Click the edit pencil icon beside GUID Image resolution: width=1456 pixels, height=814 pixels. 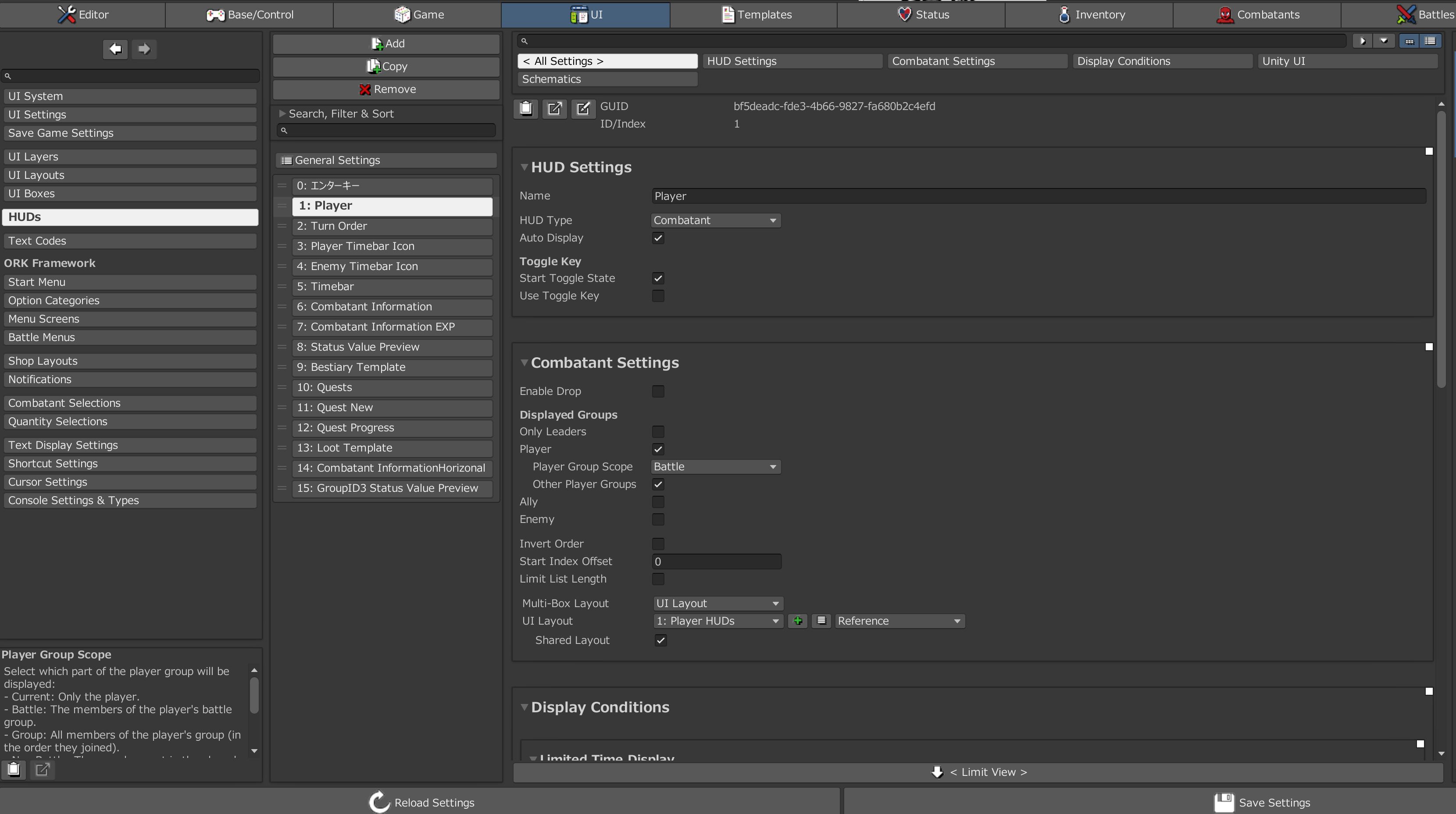coord(583,108)
